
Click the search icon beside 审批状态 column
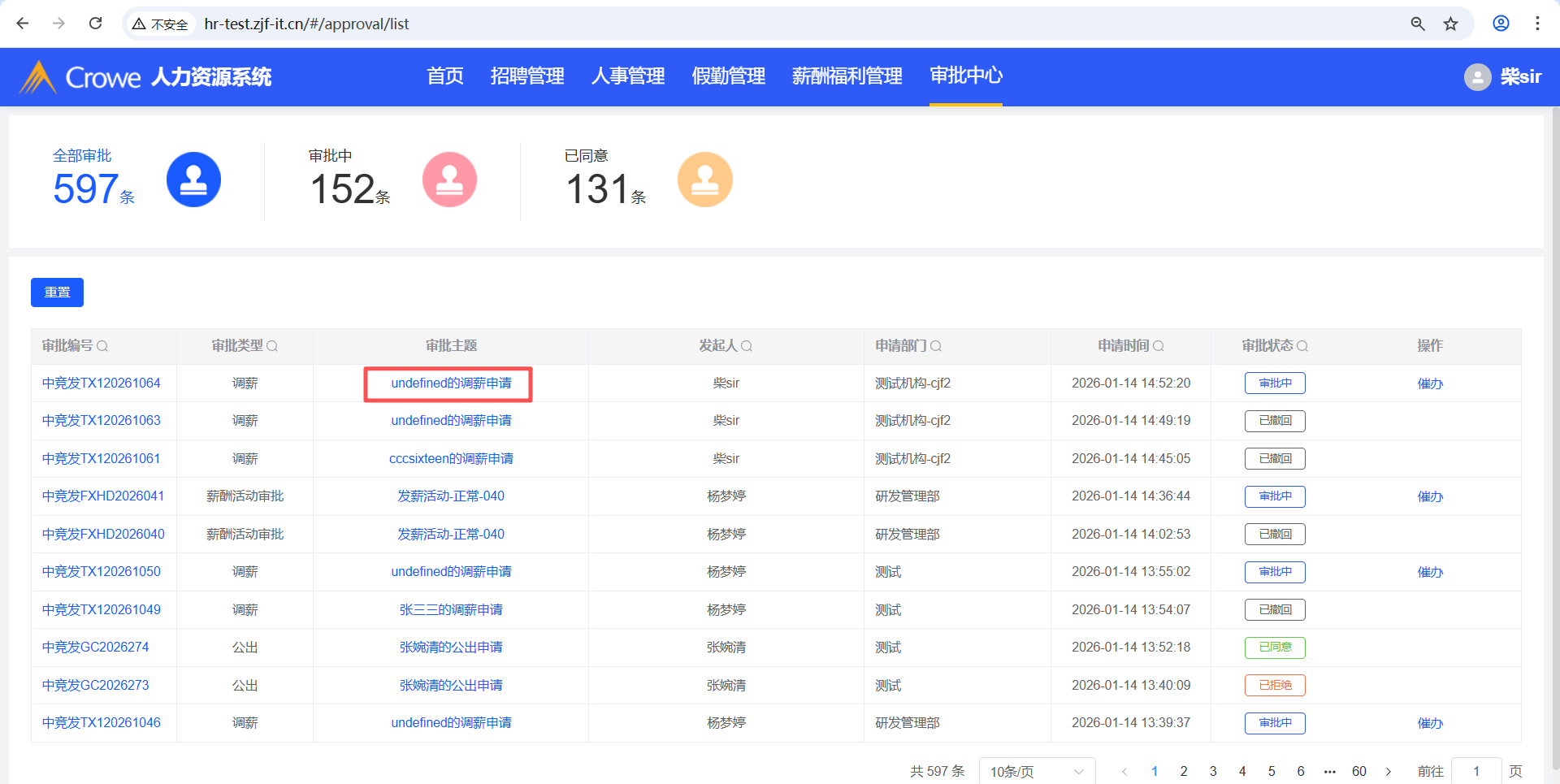tap(1302, 346)
